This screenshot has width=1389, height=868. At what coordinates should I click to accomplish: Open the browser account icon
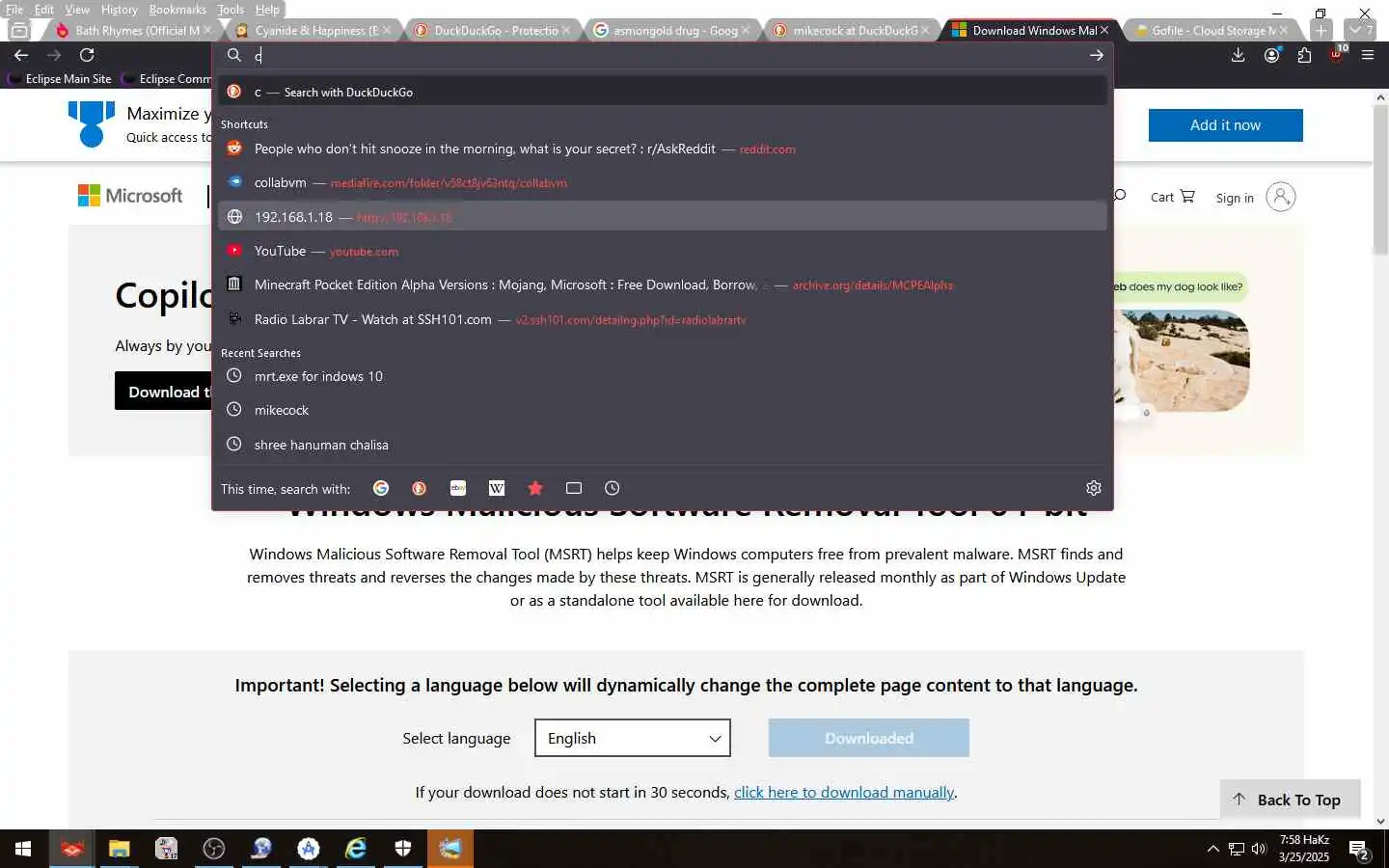1271,55
